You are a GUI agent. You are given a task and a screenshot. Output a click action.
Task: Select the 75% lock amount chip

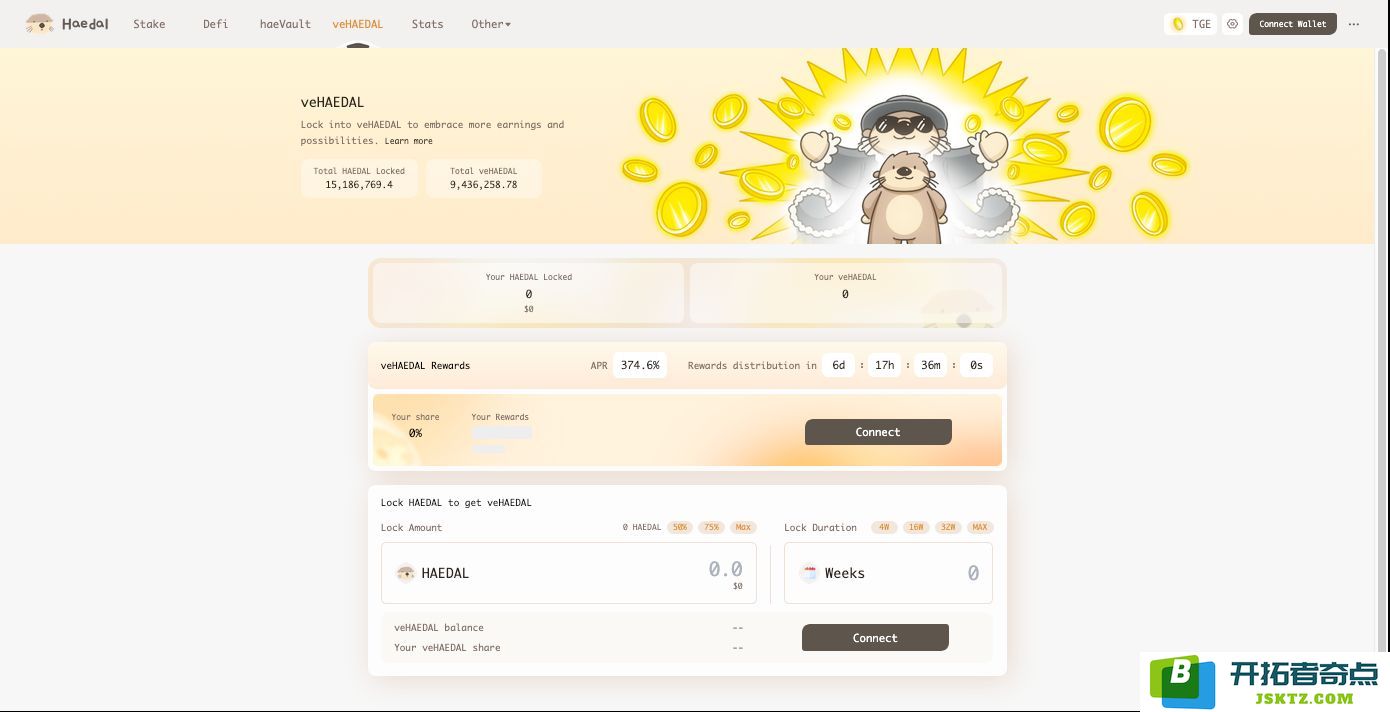click(x=711, y=527)
